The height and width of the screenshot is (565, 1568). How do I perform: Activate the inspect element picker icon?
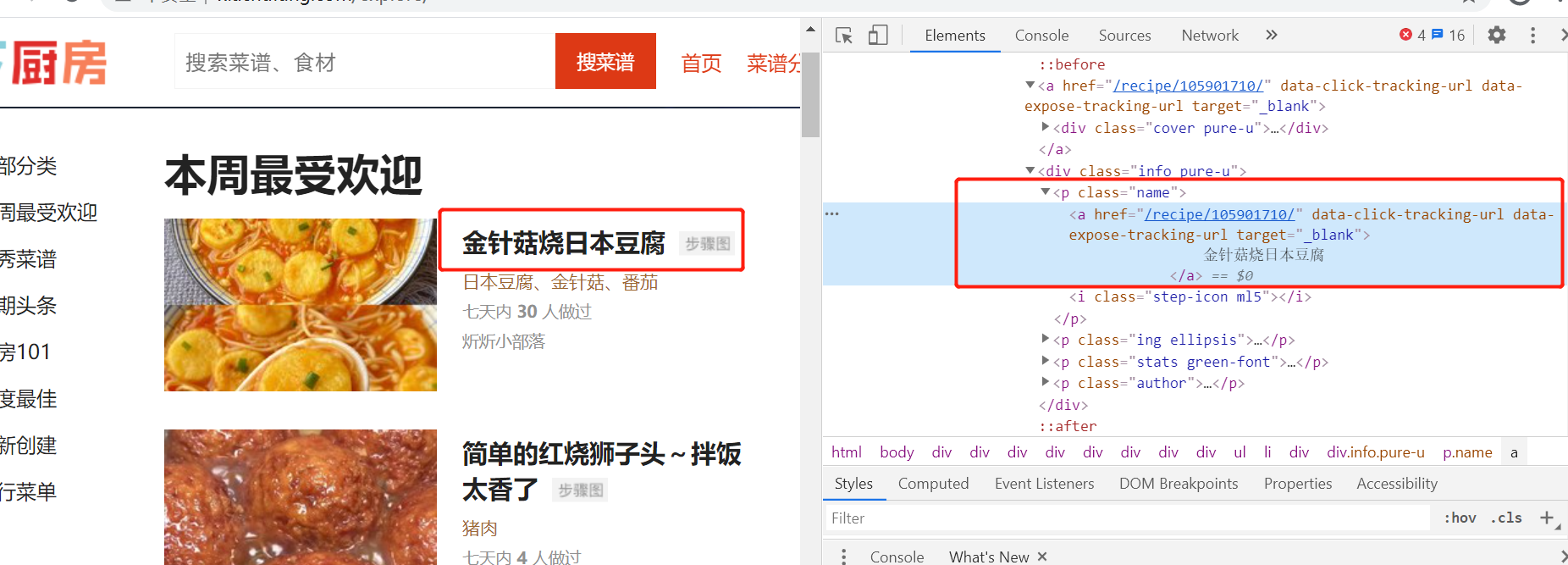(844, 35)
